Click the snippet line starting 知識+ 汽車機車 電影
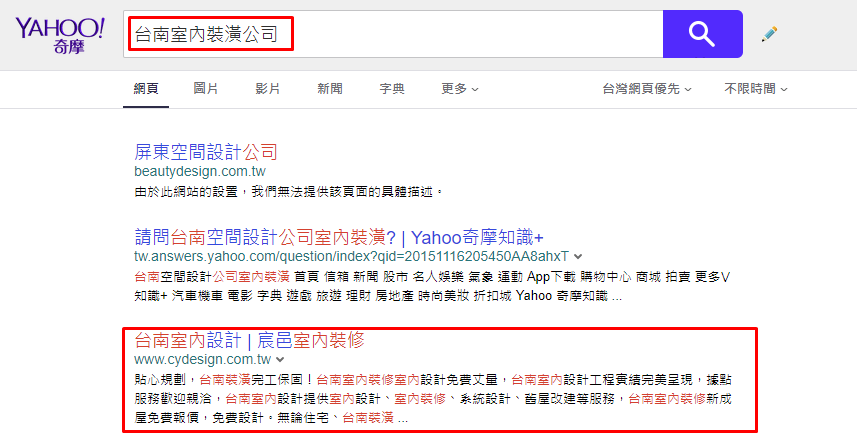This screenshot has height=443, width=857. tap(378, 296)
